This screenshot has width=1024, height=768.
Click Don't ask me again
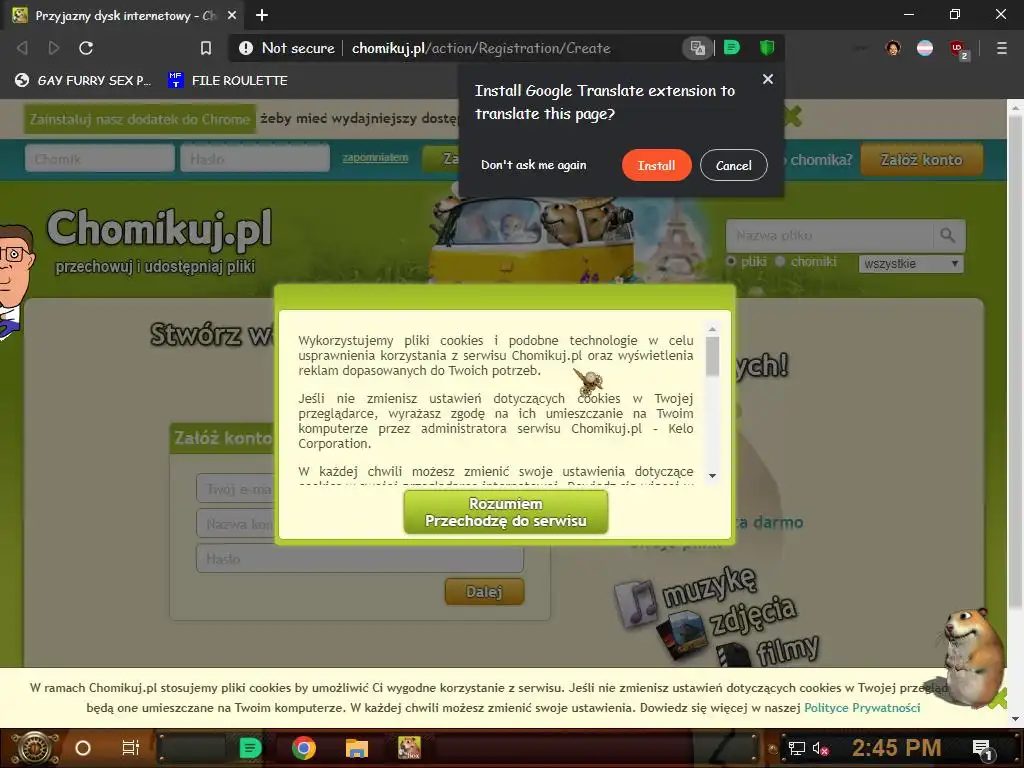pos(534,165)
